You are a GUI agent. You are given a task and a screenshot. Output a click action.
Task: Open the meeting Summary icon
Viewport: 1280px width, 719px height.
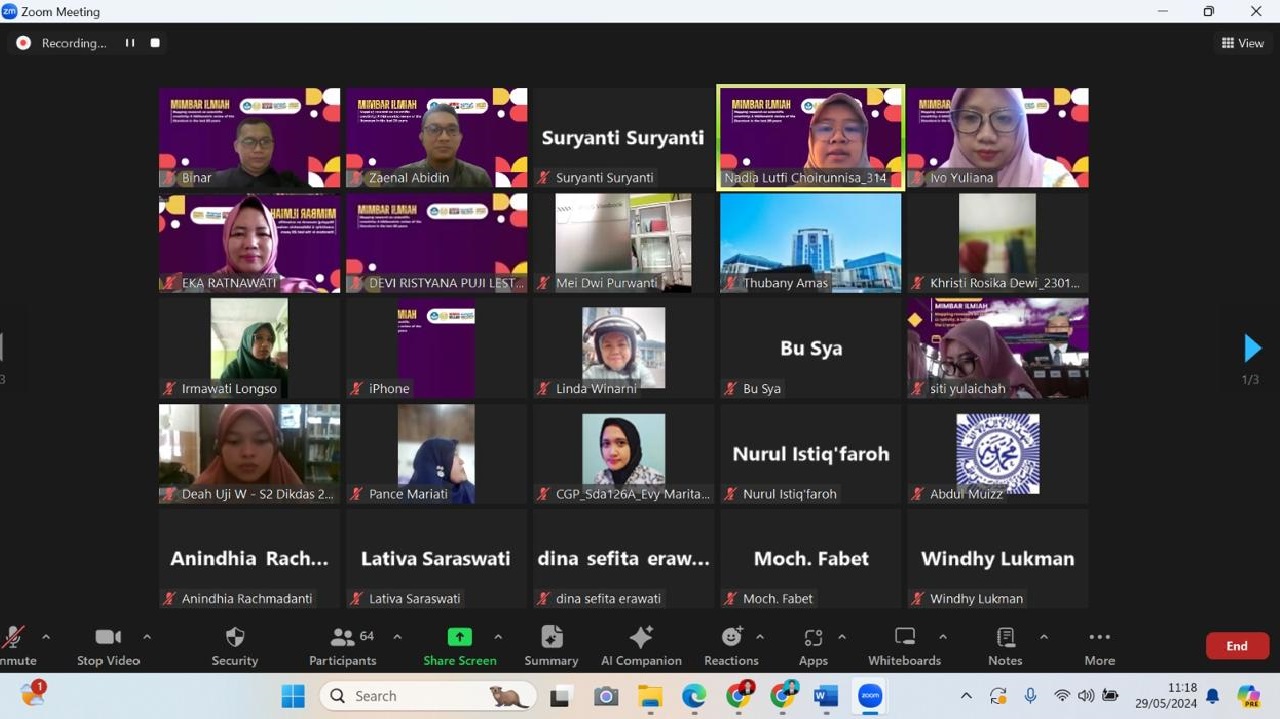tap(551, 638)
